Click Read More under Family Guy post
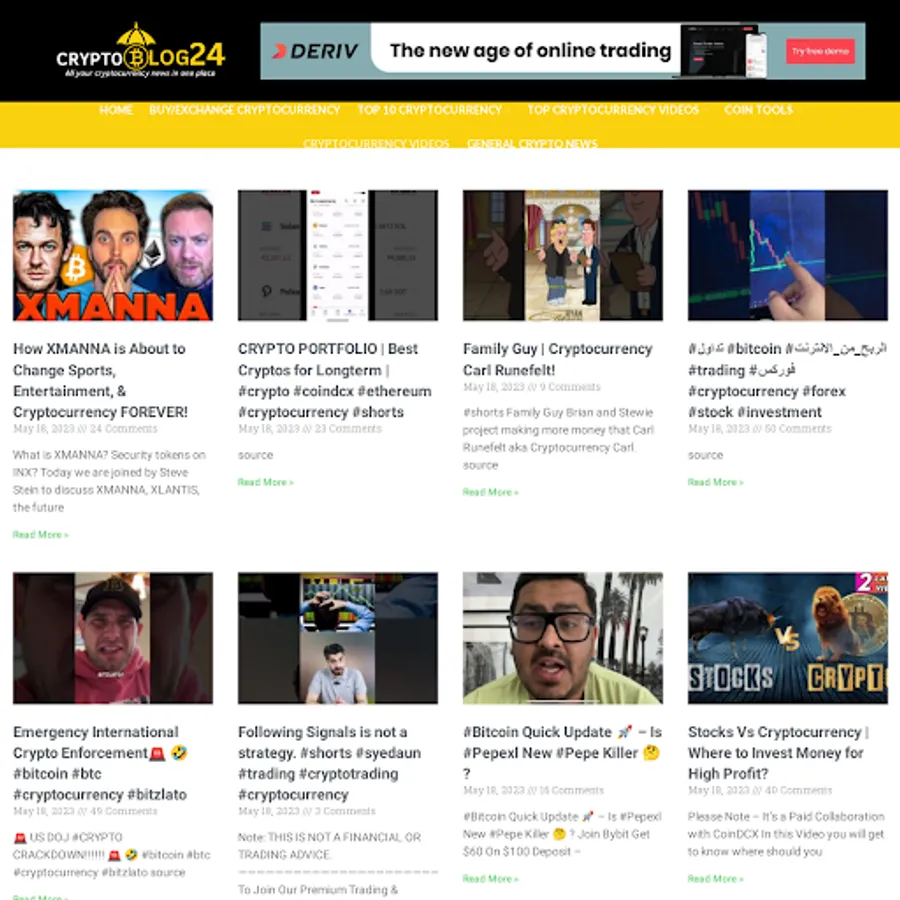Screen dimensions: 900x900 tap(491, 492)
